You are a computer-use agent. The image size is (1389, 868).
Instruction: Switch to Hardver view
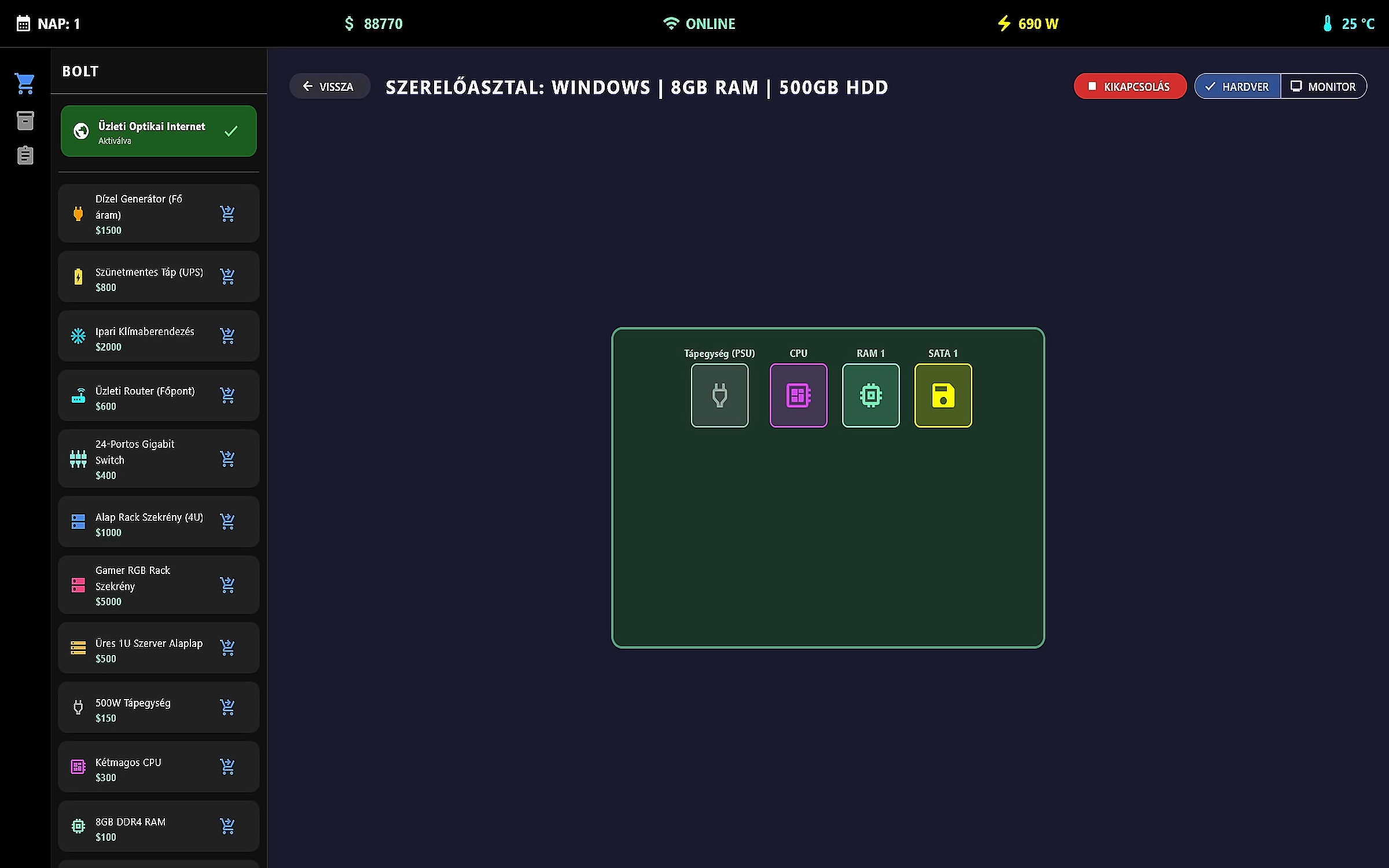(1237, 86)
